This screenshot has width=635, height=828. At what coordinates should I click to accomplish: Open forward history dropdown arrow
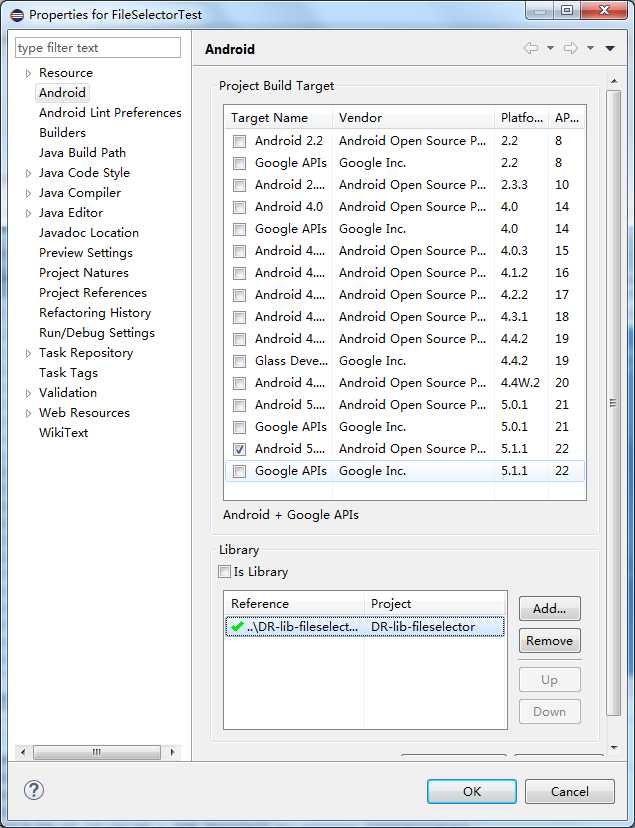coord(591,49)
